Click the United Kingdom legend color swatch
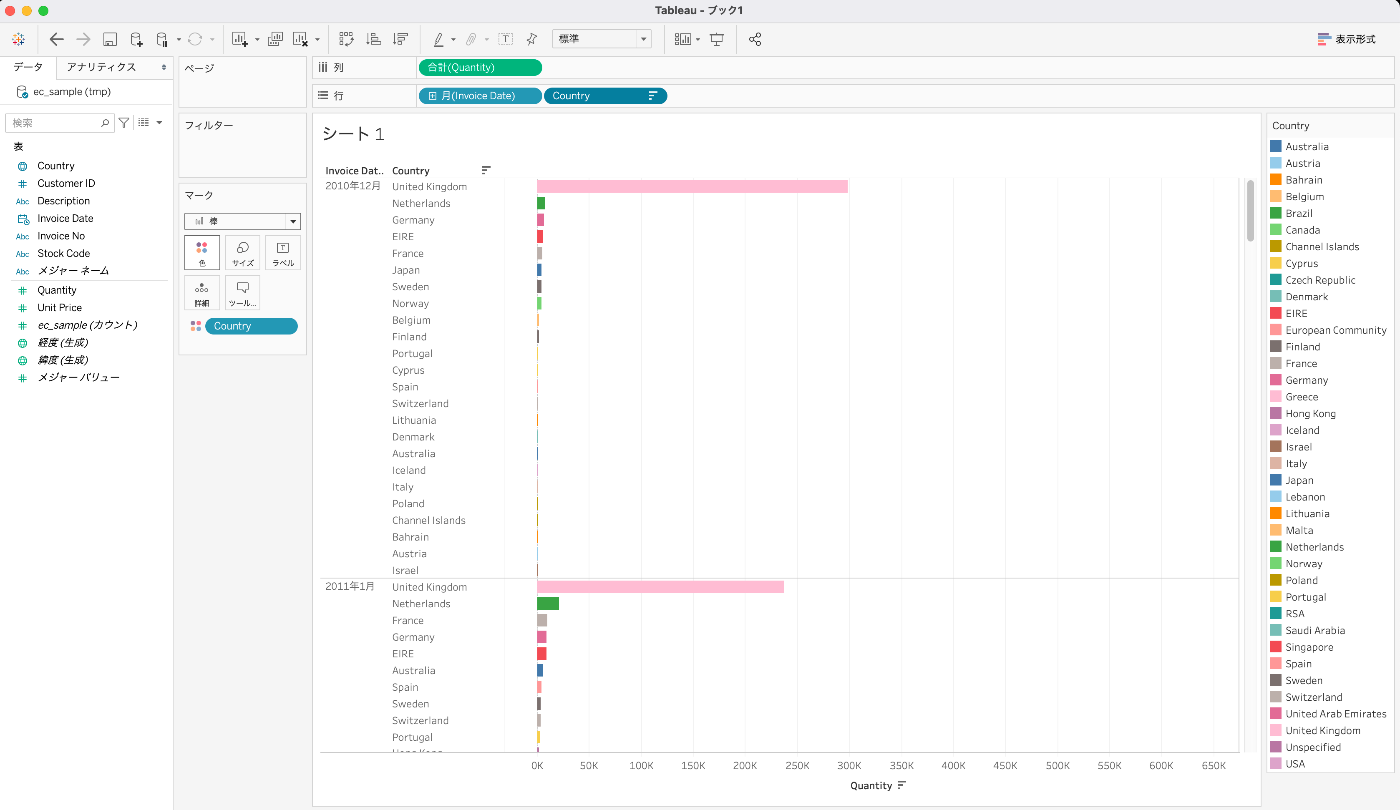Screen dimensions: 1400x810 tap(1276, 731)
